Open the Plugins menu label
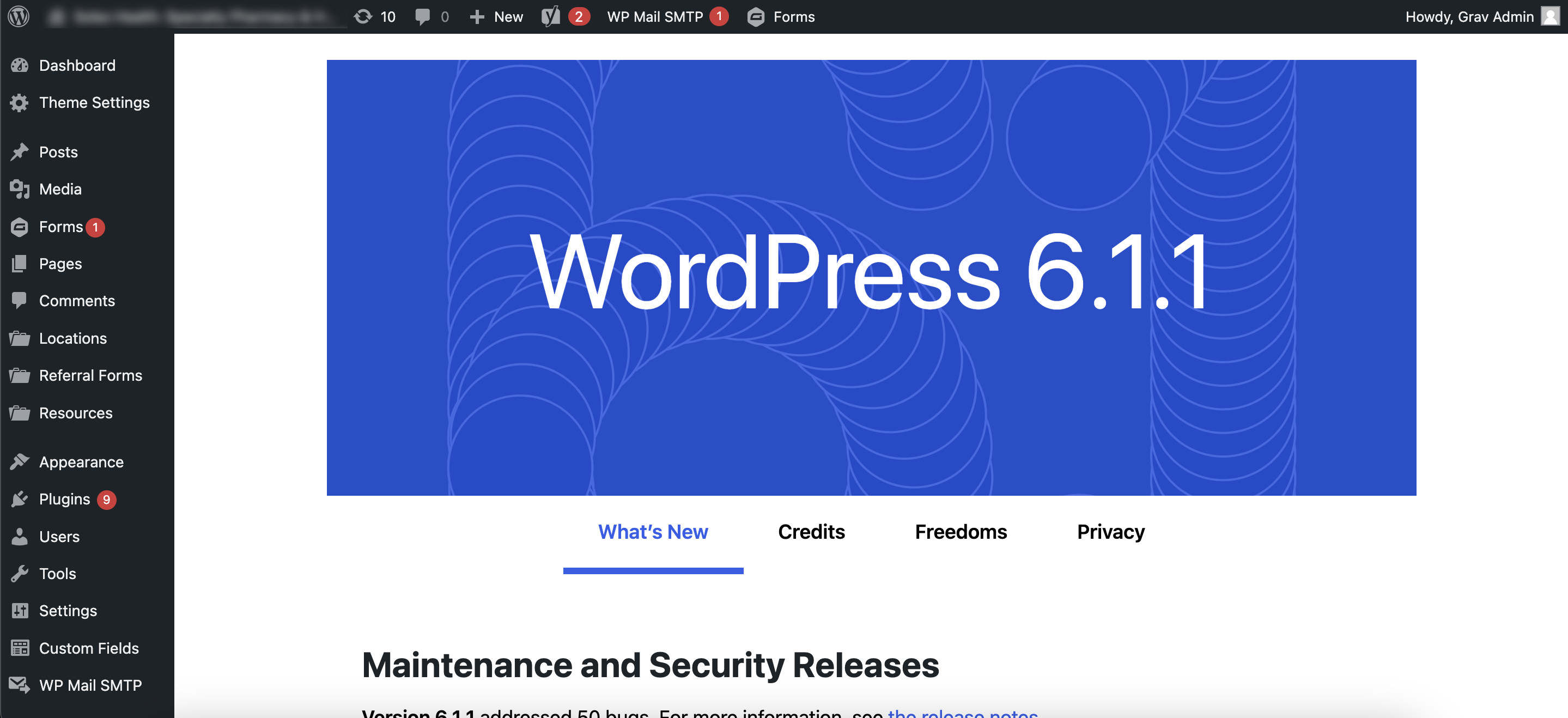This screenshot has height=718, width=1568. pyautogui.click(x=64, y=499)
